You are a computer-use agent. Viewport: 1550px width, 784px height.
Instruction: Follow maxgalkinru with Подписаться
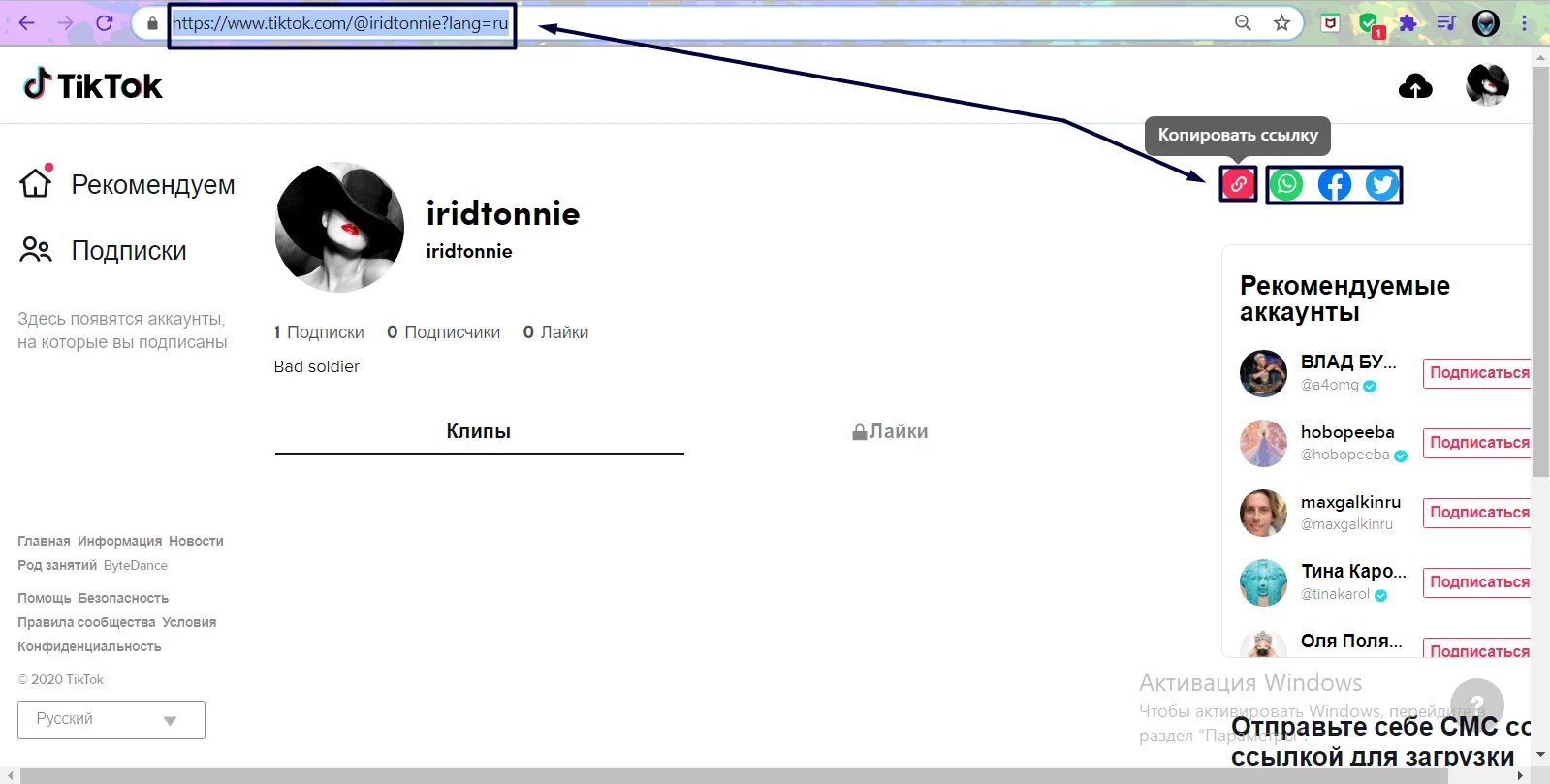pos(1477,513)
